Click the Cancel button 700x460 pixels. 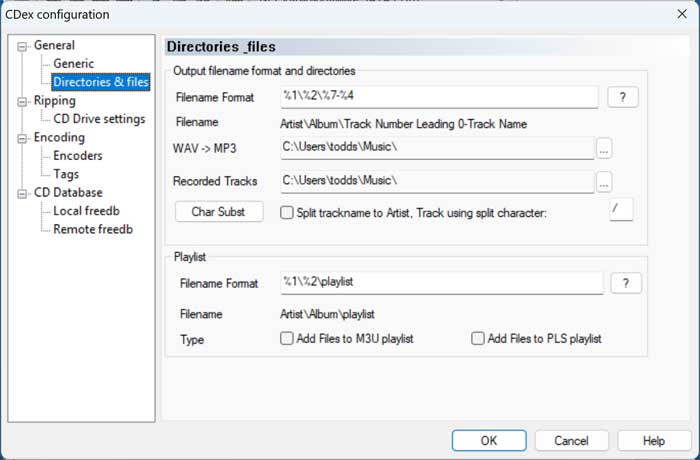pyautogui.click(x=571, y=441)
